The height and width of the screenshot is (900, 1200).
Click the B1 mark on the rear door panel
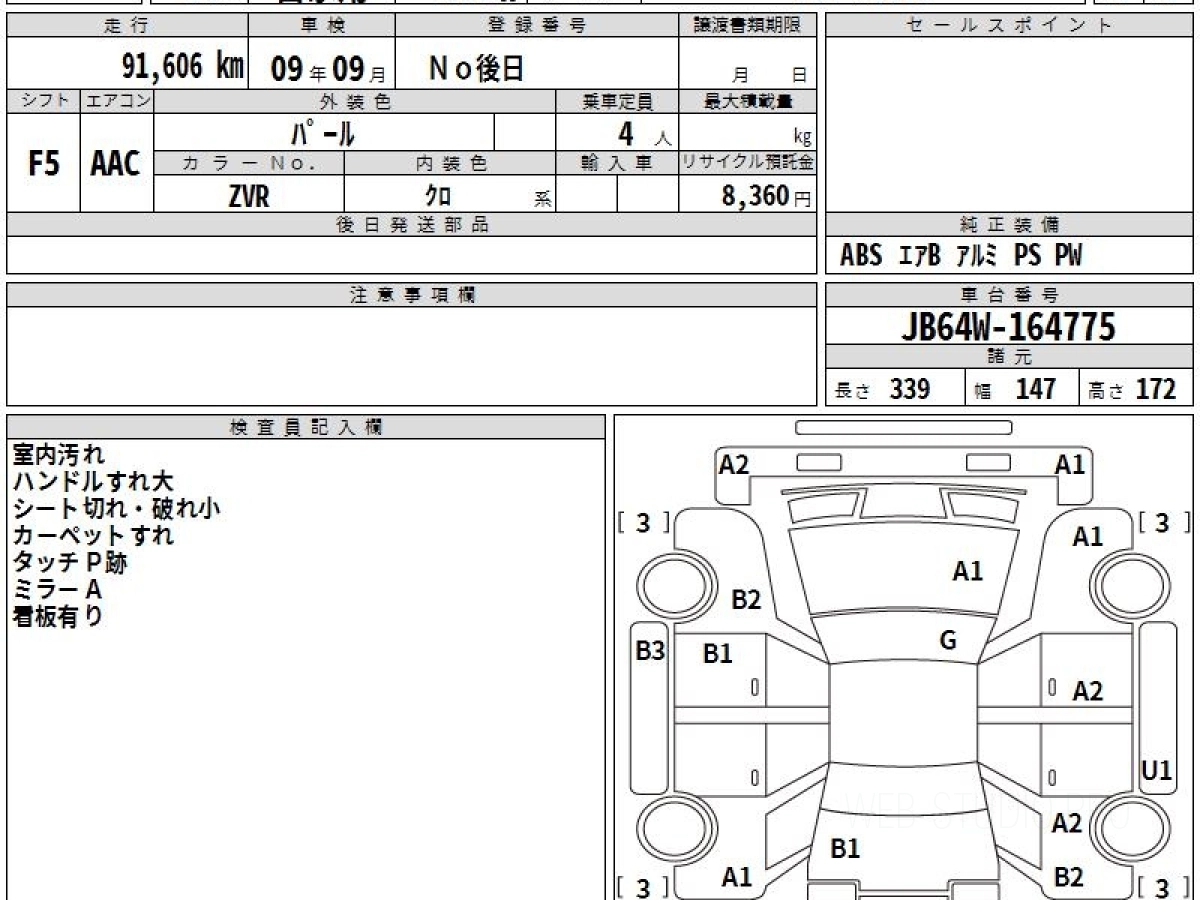point(845,849)
